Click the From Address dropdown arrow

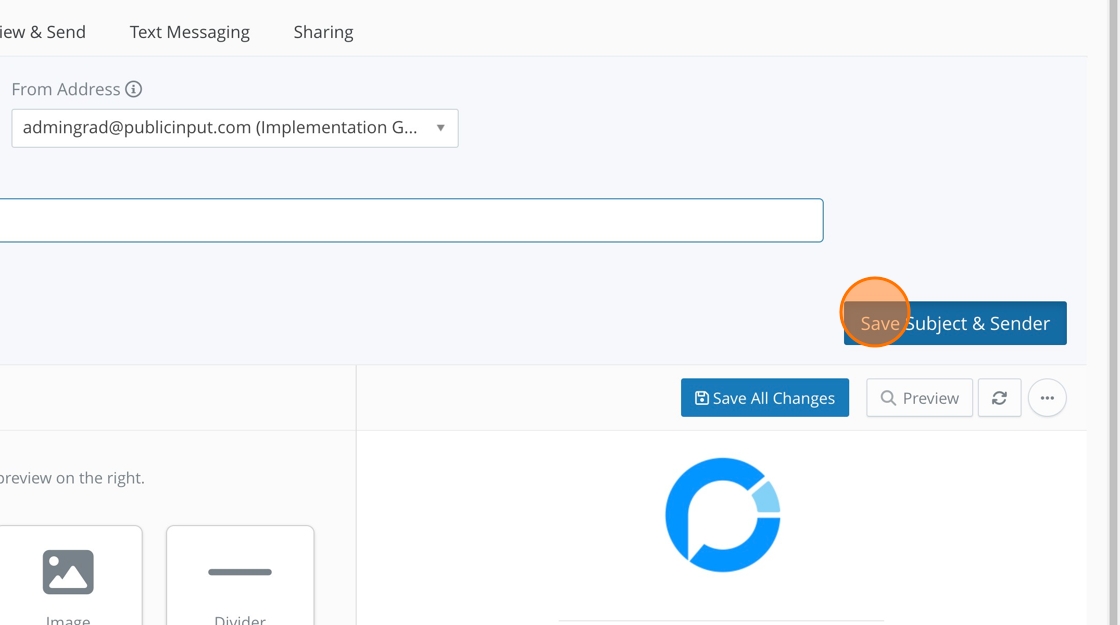pyautogui.click(x=440, y=128)
